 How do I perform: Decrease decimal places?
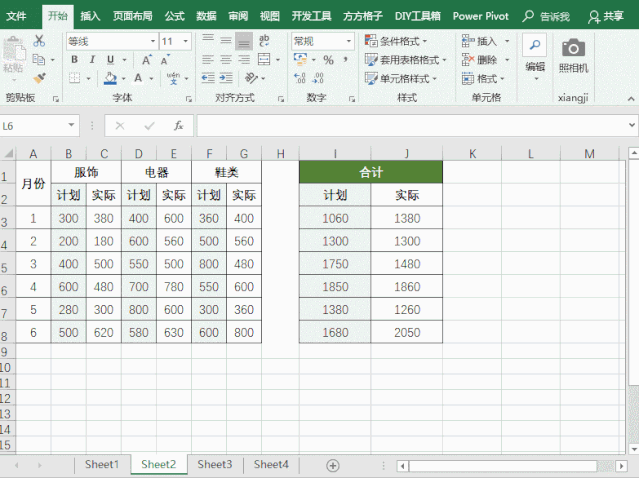point(318,78)
